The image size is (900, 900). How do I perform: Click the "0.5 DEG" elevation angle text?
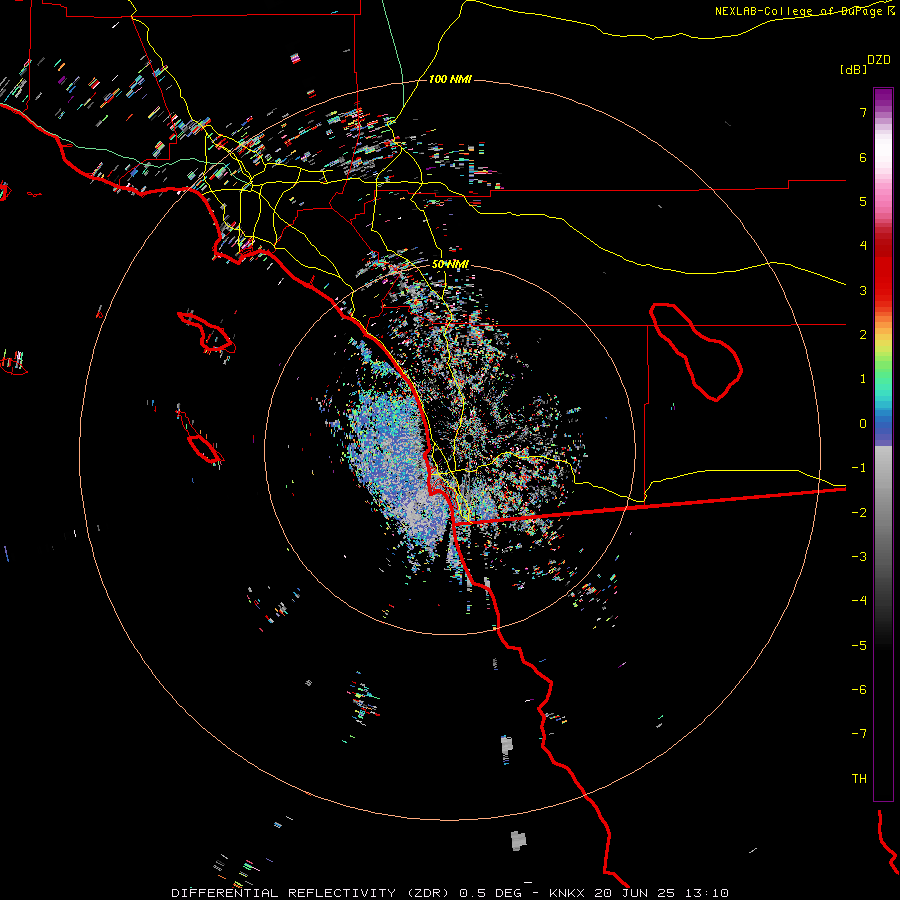point(490,893)
